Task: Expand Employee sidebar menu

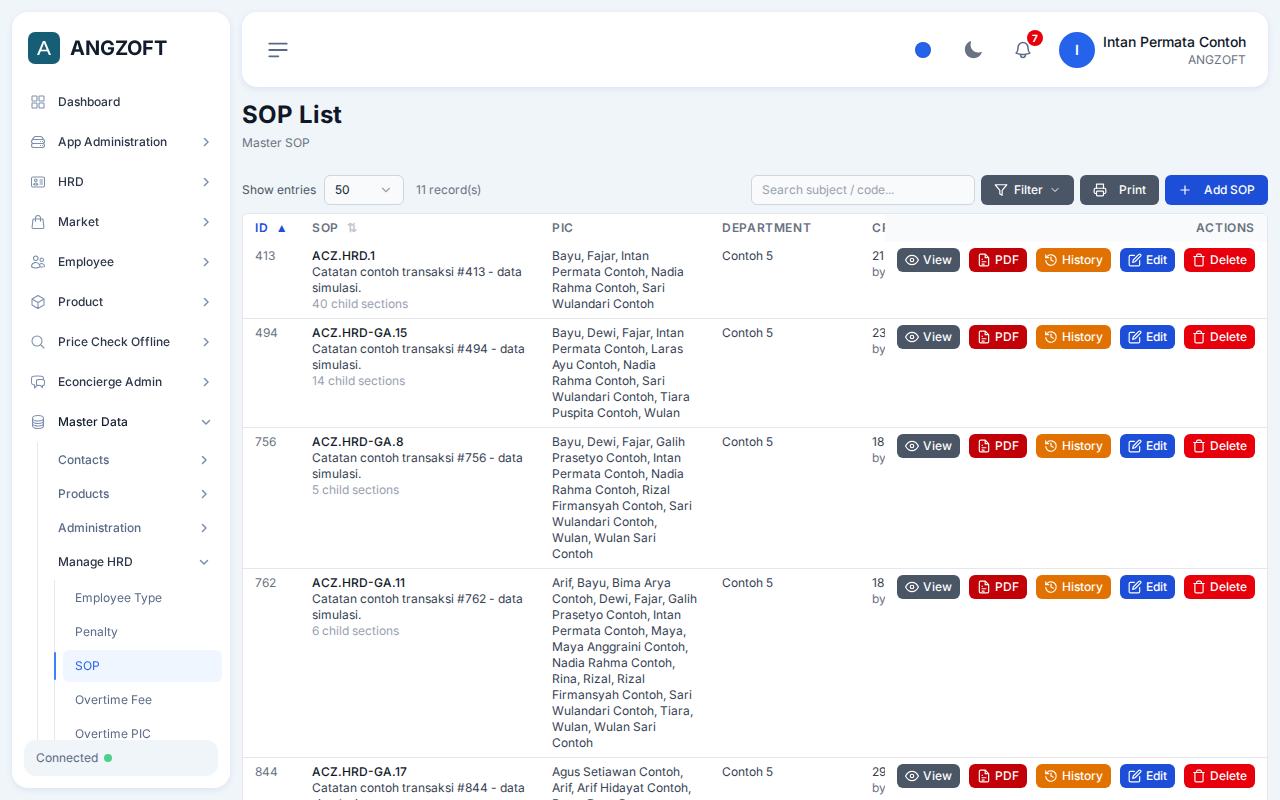Action: pyautogui.click(x=121, y=262)
